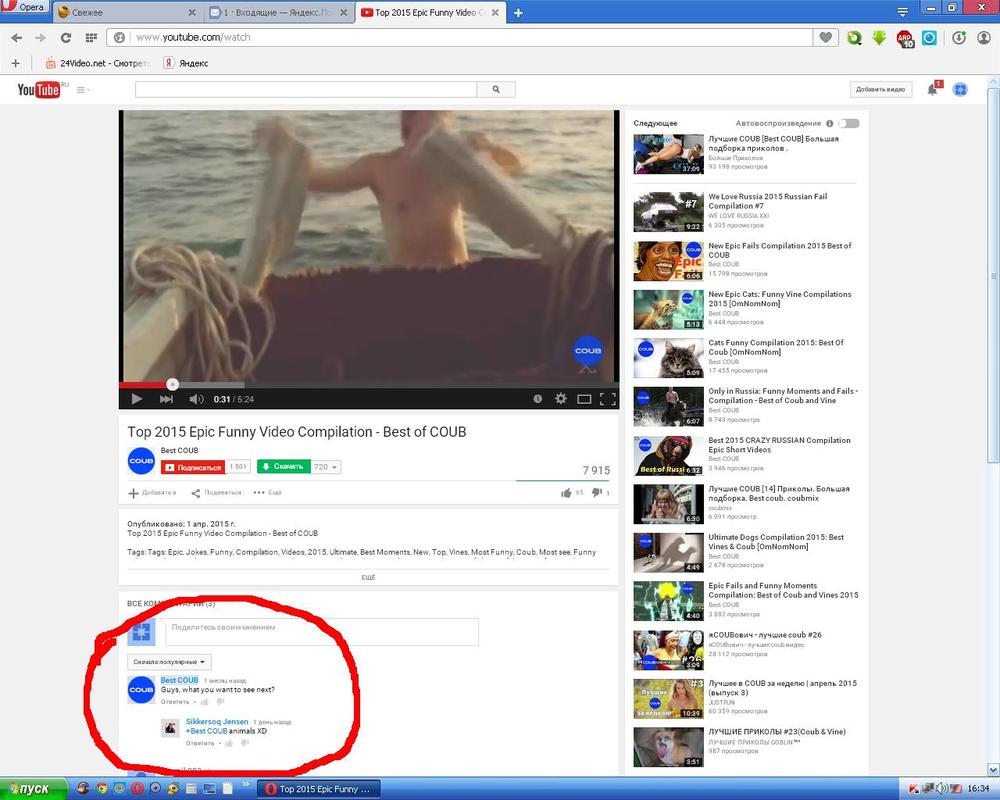Screen dimensions: 1000x800
Task: Mute the video volume speaker icon
Action: point(195,399)
